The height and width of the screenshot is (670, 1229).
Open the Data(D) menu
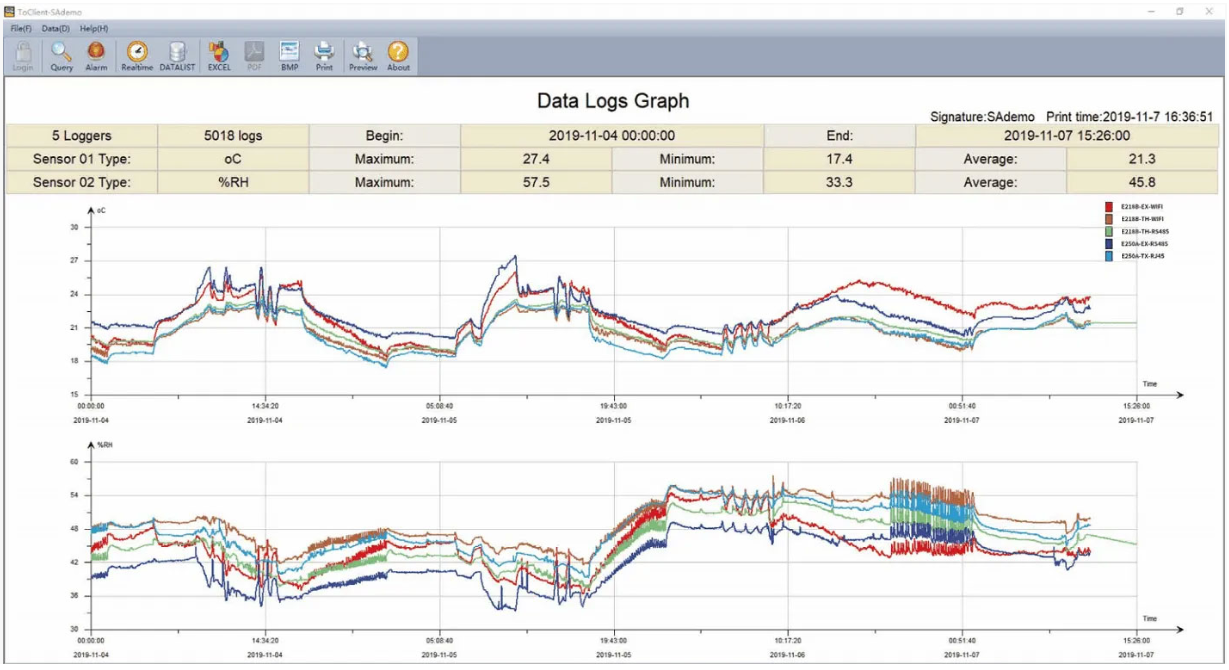(x=56, y=28)
